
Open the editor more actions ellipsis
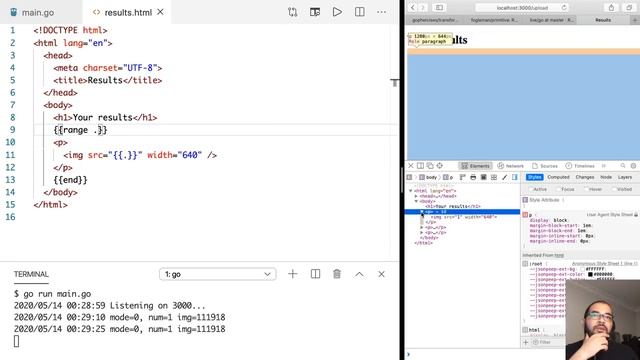click(x=382, y=12)
